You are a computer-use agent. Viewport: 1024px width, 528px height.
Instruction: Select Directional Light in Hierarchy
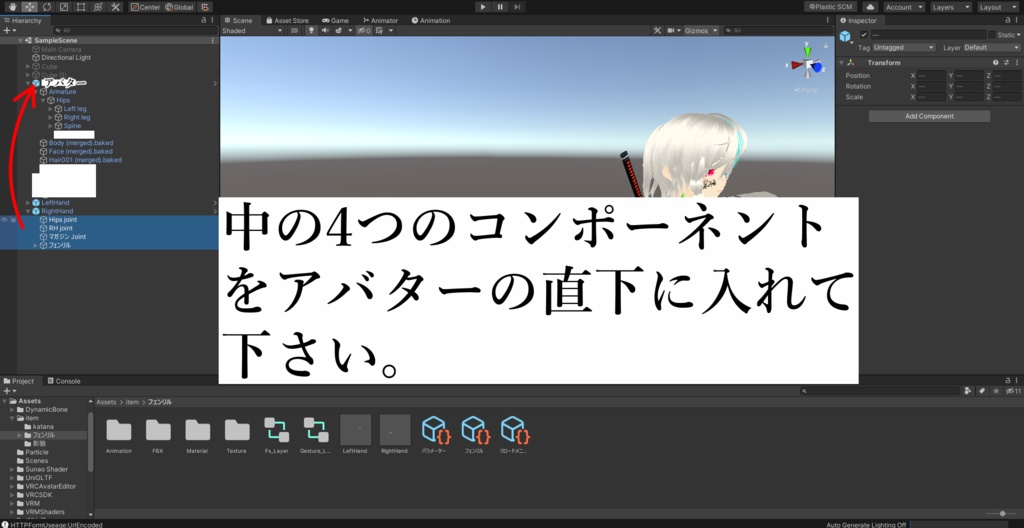tap(66, 58)
